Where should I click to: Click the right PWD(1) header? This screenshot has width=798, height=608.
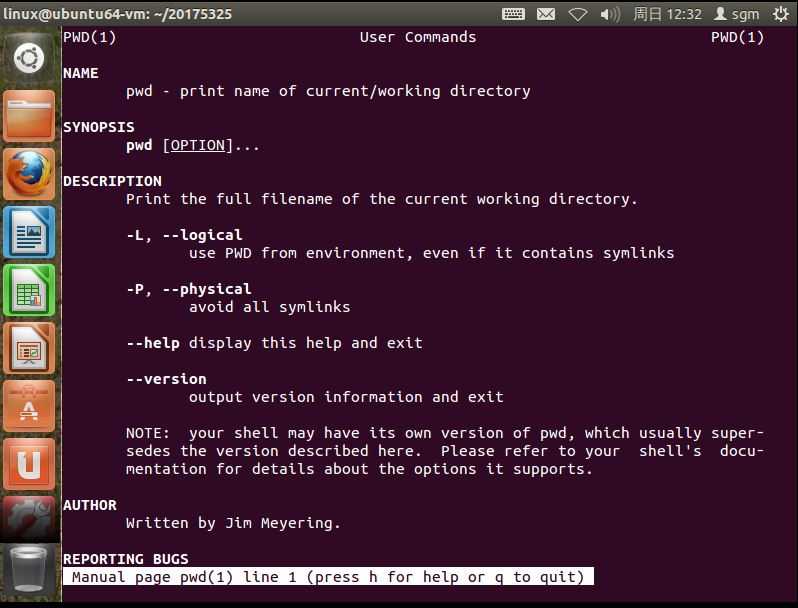tap(737, 37)
